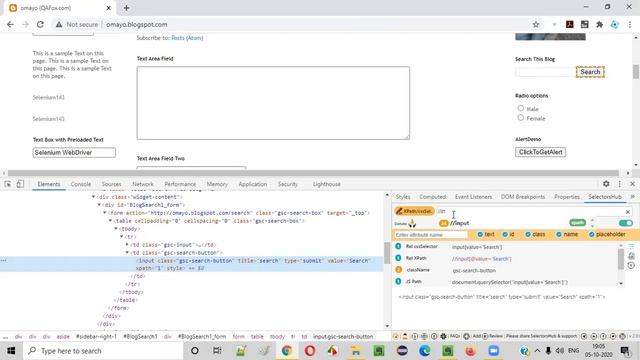Open the Event Listeners sidebar tab

coord(473,197)
